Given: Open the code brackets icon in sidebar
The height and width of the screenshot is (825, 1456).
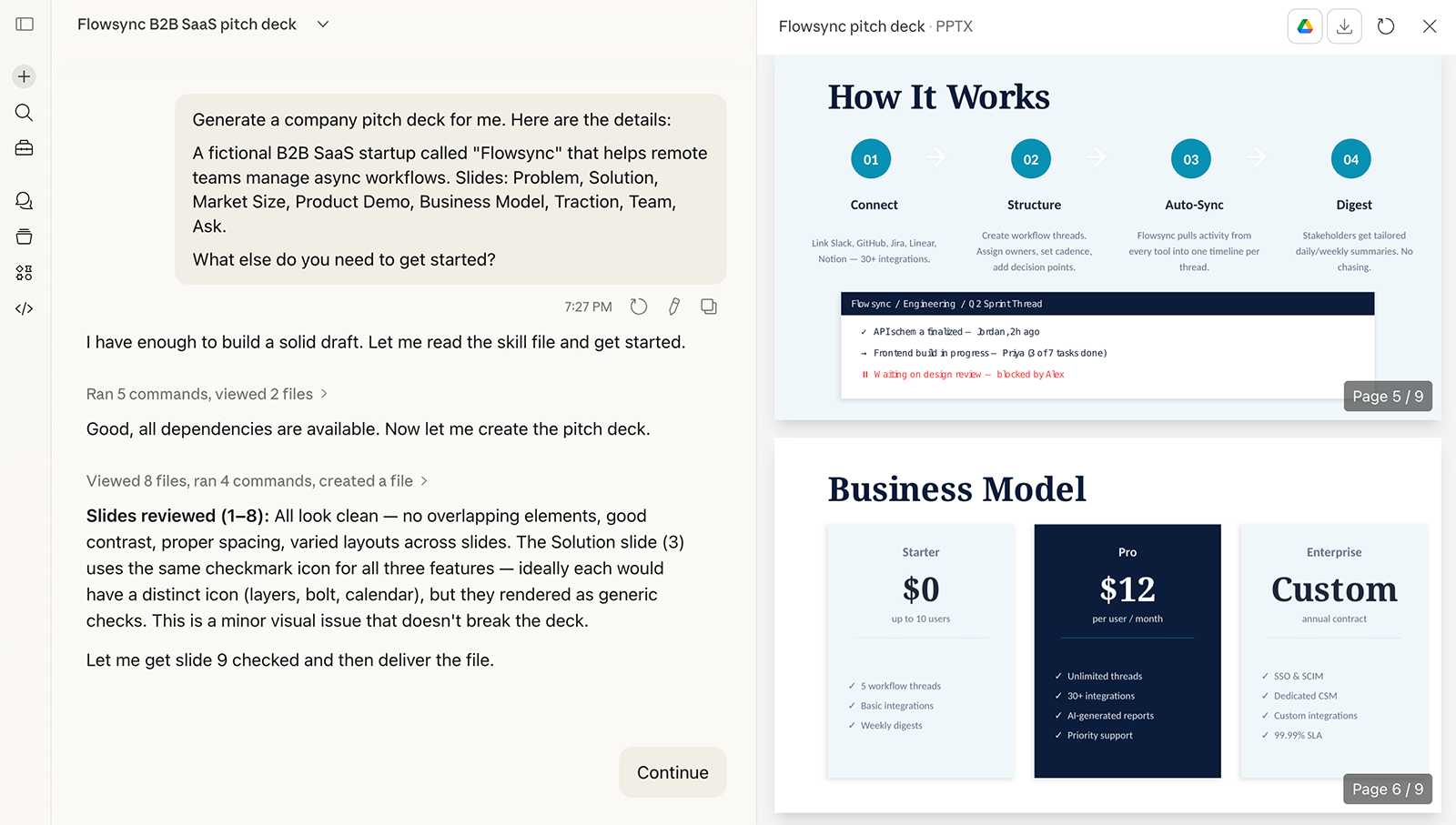Looking at the screenshot, I should coord(25,309).
